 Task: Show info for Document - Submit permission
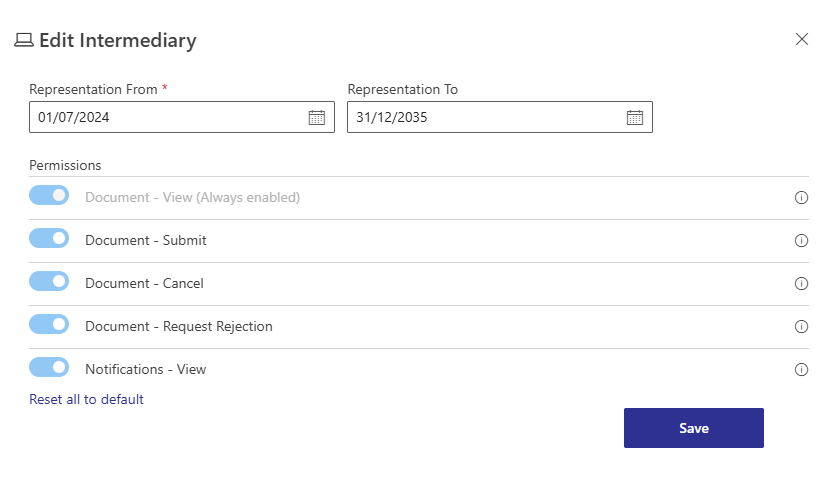[801, 241]
